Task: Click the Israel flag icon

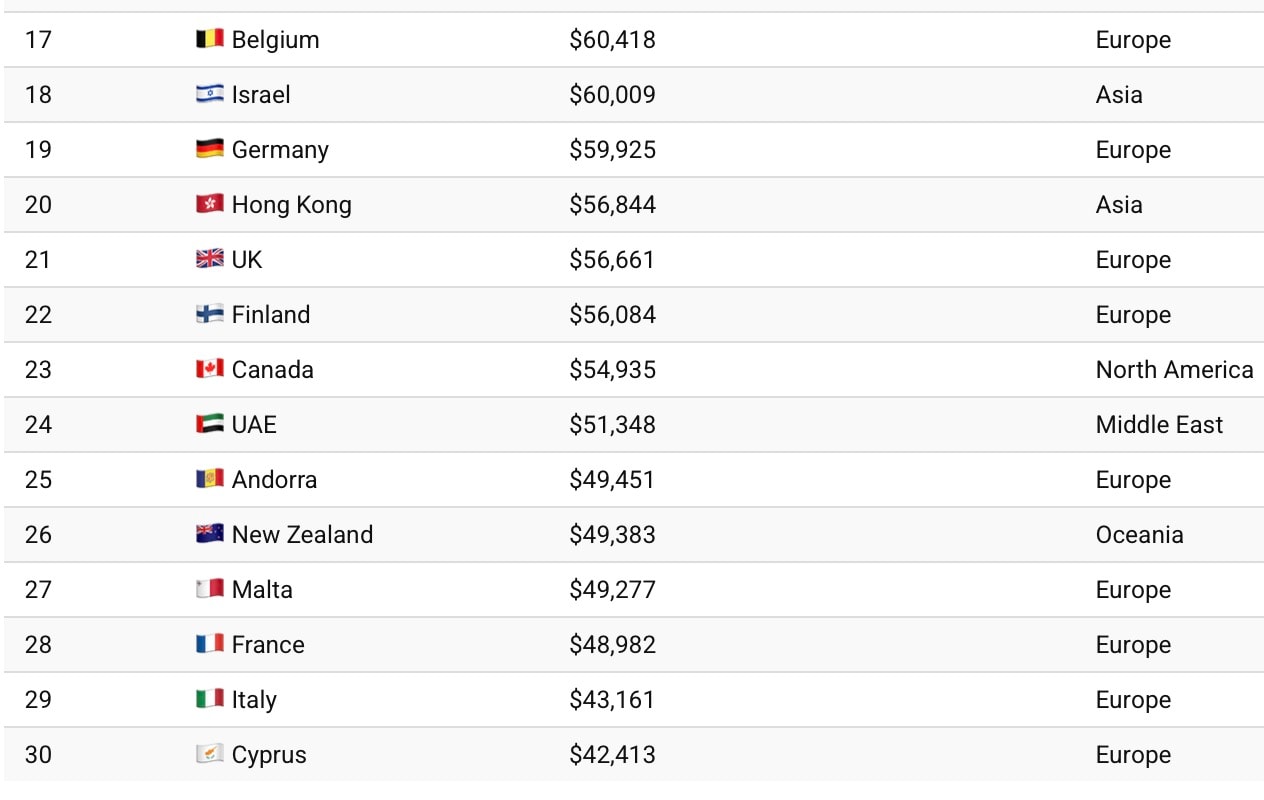Action: (x=210, y=95)
